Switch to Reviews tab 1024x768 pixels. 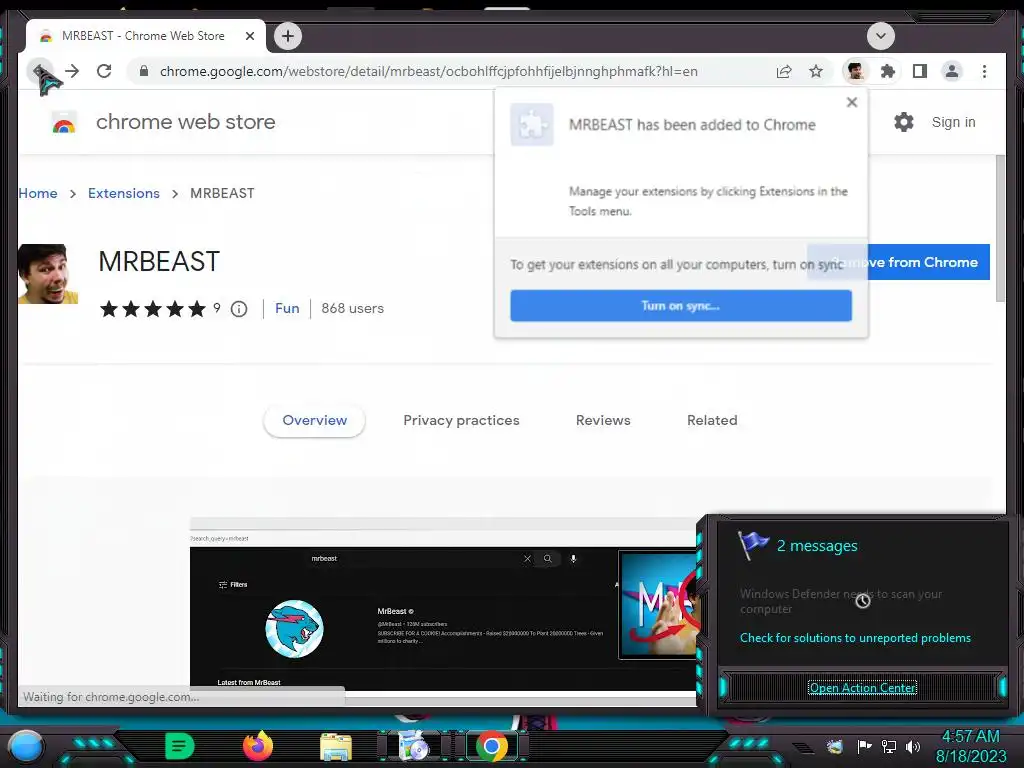603,420
